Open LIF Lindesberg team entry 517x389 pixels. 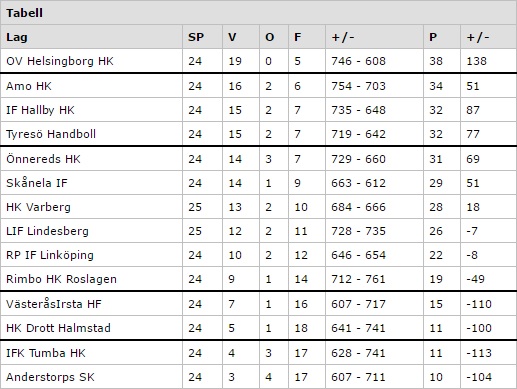47,231
